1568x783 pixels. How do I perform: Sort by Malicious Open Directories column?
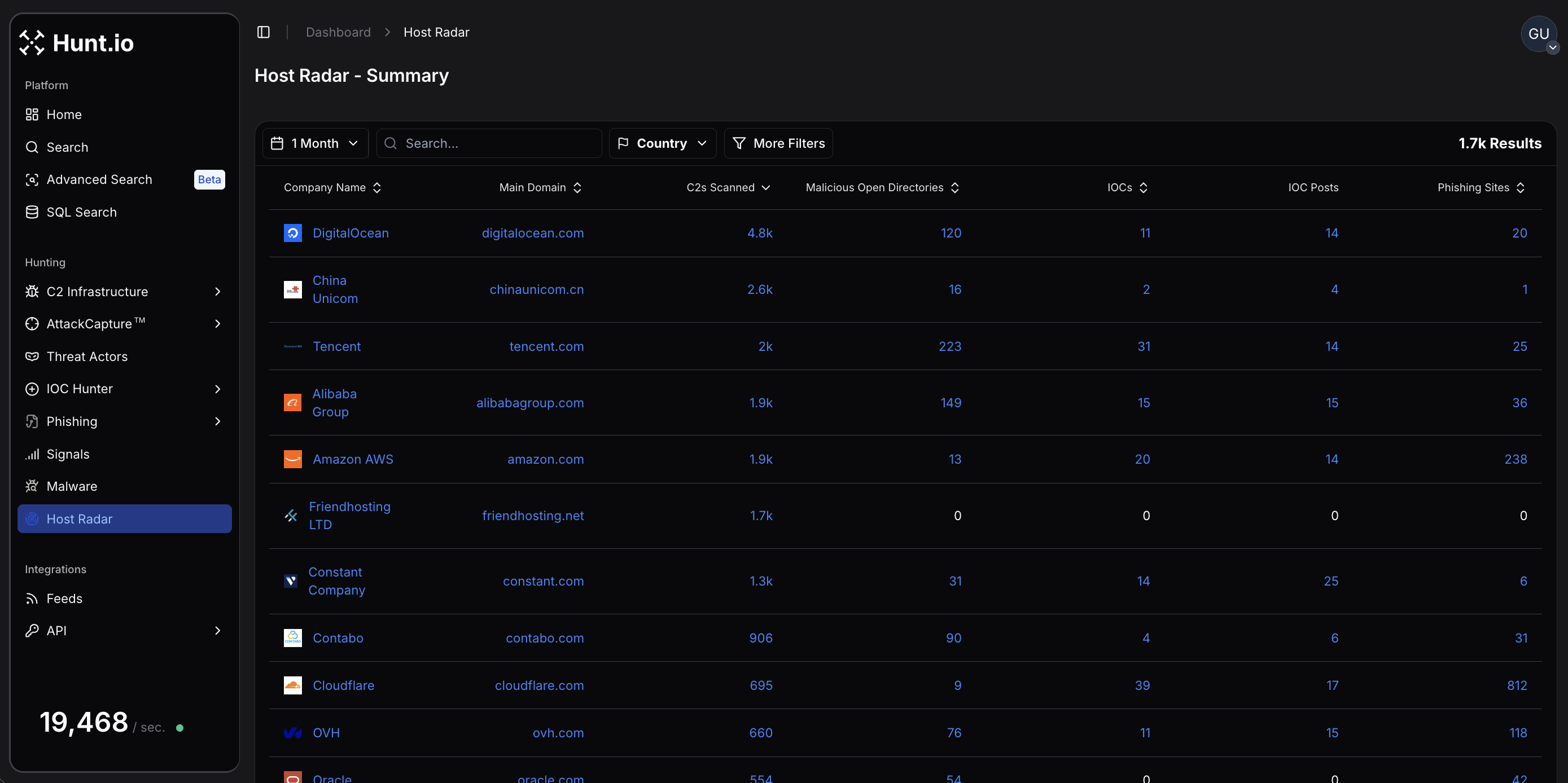click(x=883, y=187)
